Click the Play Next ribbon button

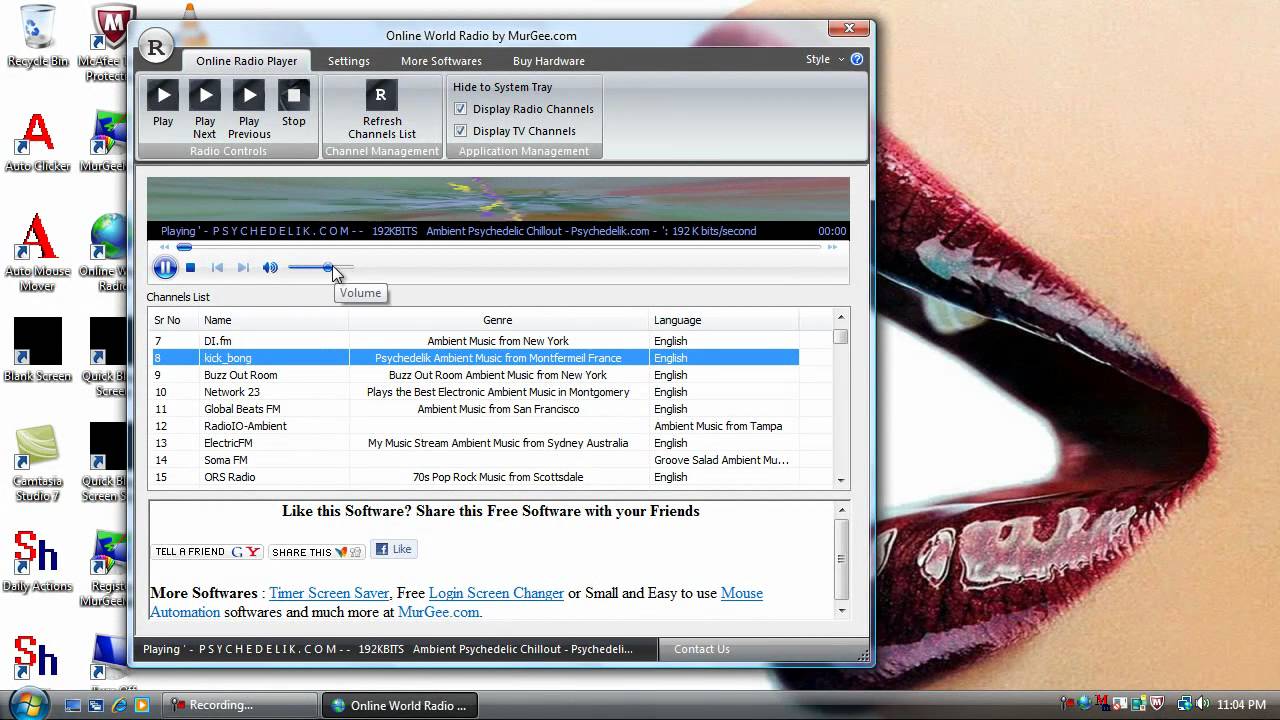point(205,110)
